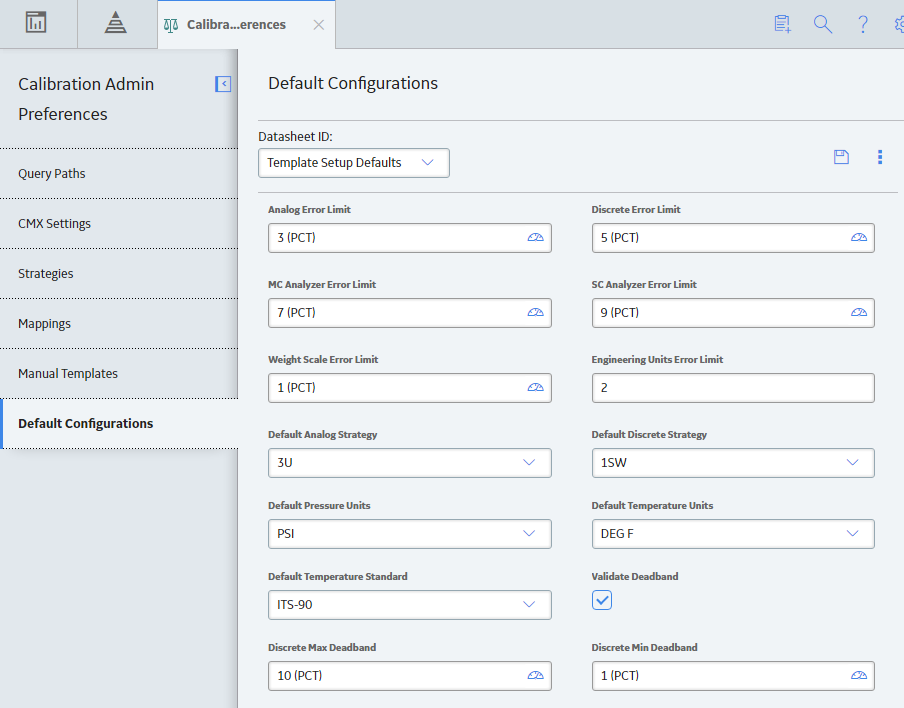Click unit gauge icon in Discrete Error Limit
The width and height of the screenshot is (904, 708).
pyautogui.click(x=859, y=238)
